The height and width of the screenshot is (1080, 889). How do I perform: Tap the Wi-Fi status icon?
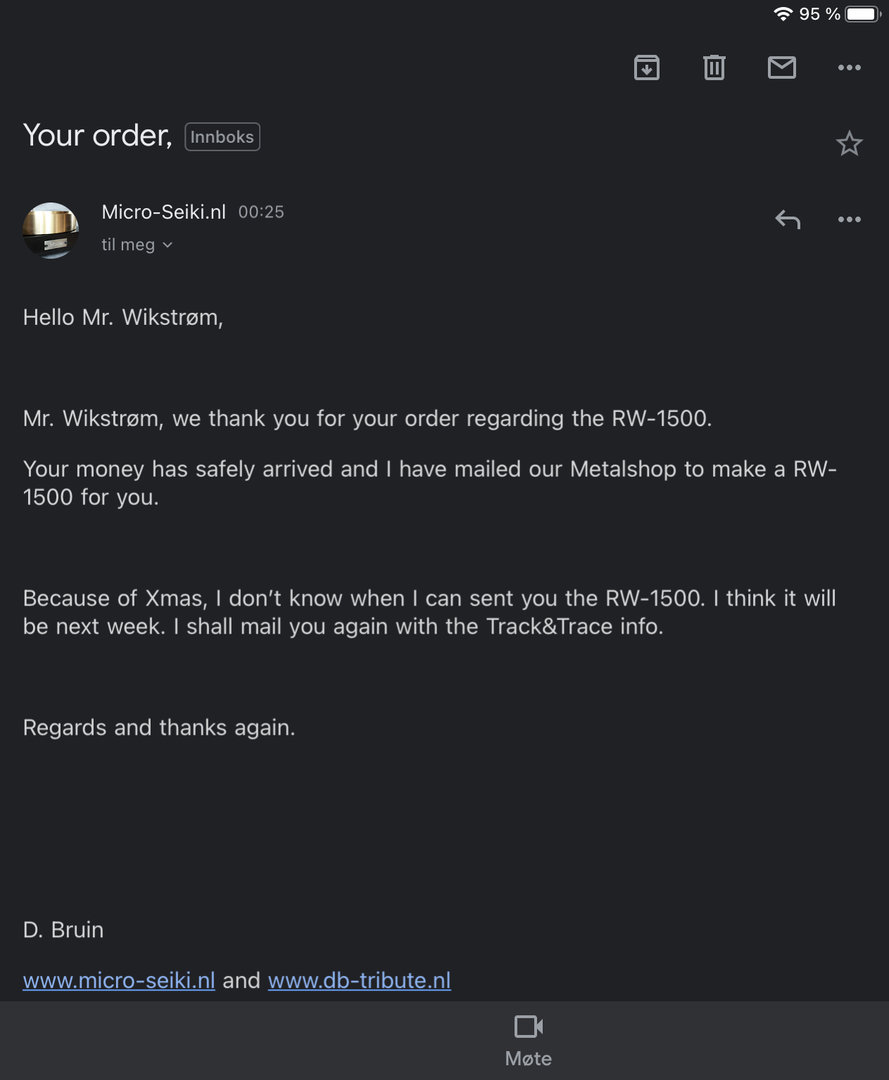pos(783,14)
